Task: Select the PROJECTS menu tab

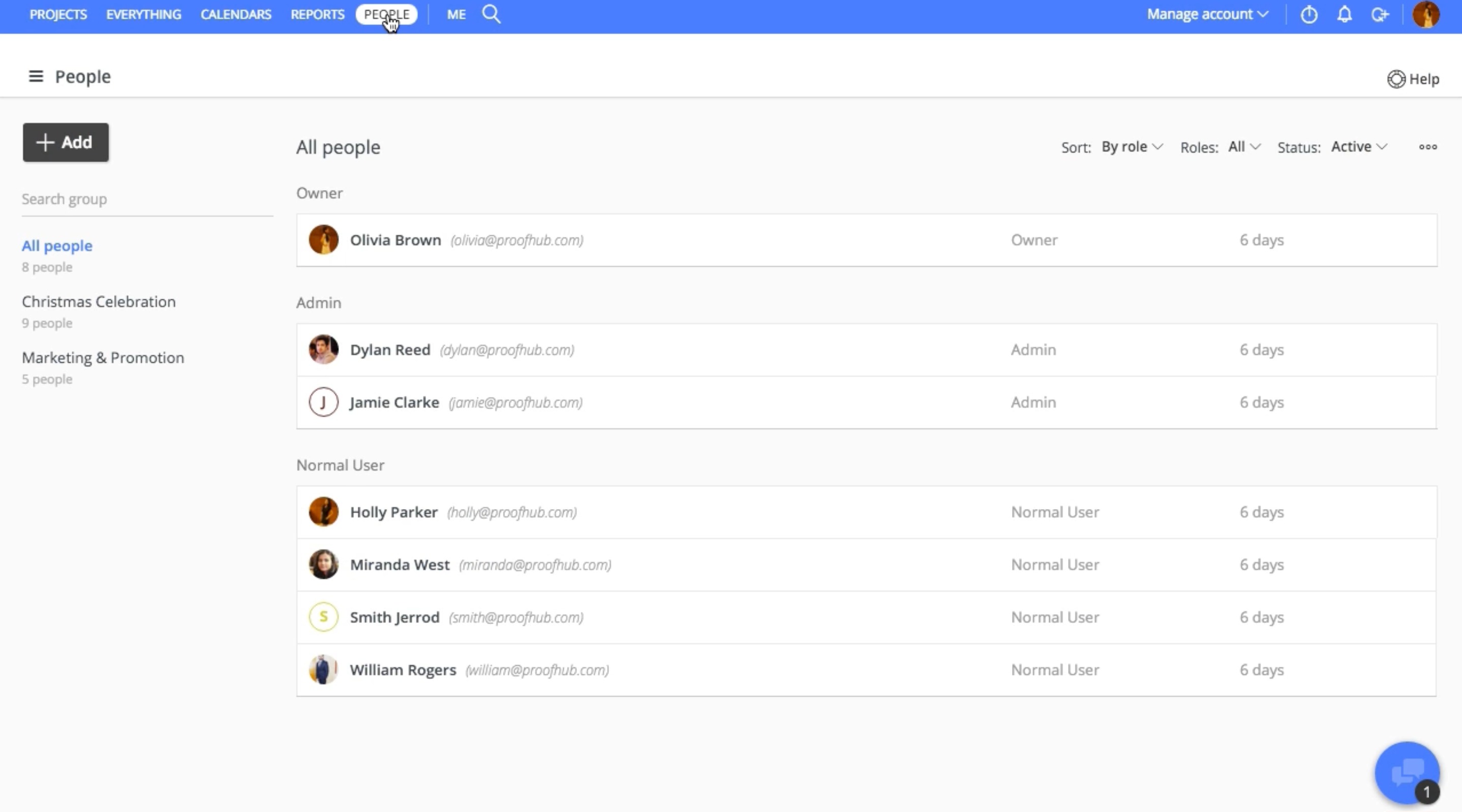Action: pyautogui.click(x=58, y=14)
